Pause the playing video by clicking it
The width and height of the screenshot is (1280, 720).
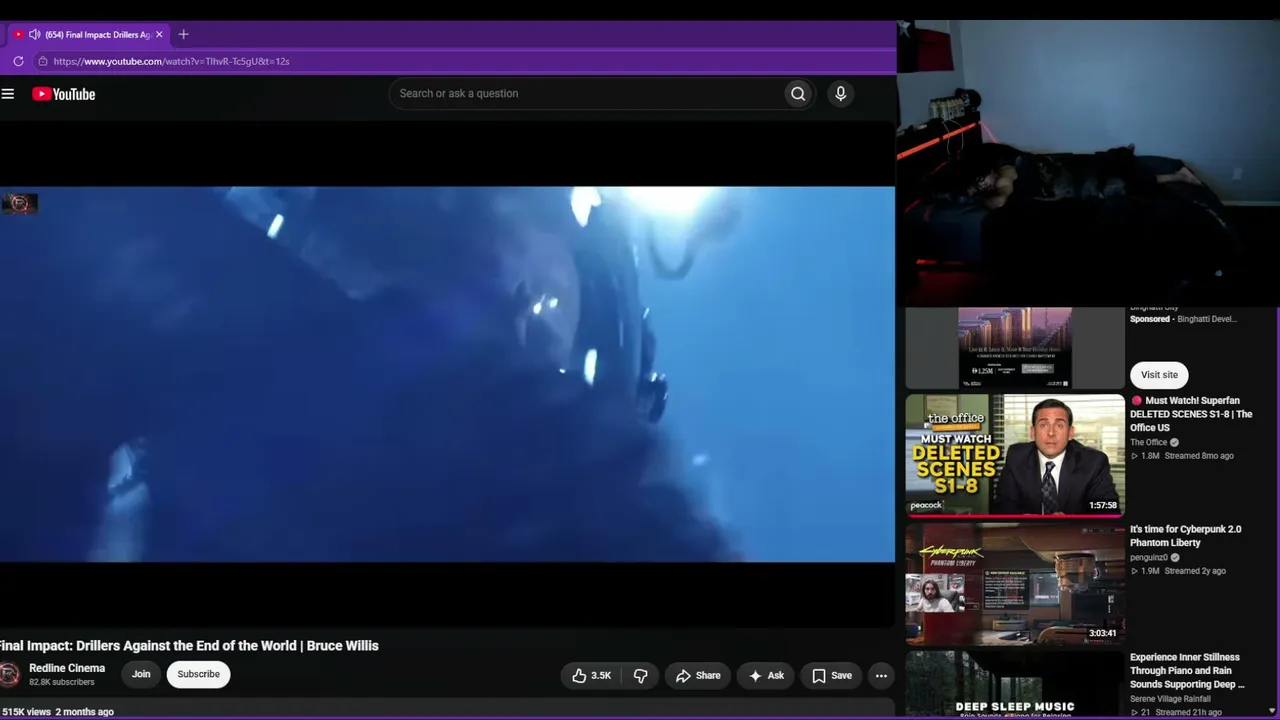pyautogui.click(x=447, y=374)
